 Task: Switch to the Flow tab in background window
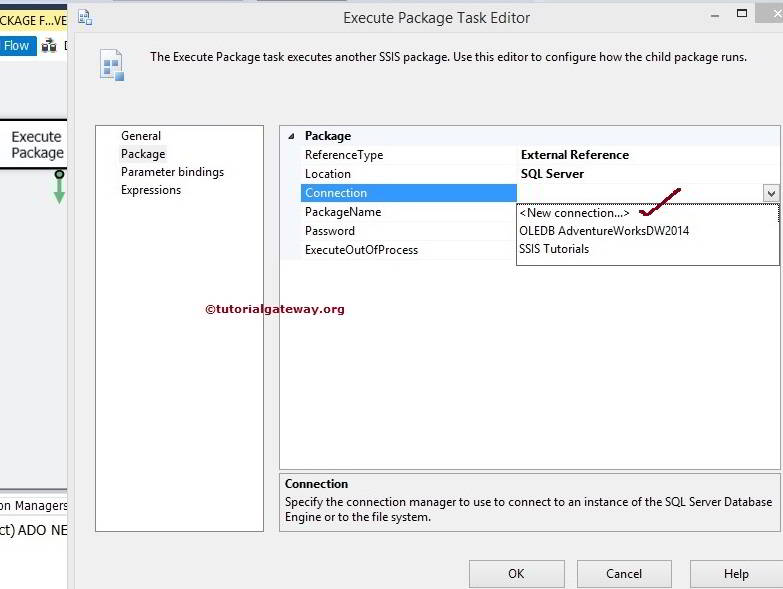tap(17, 46)
